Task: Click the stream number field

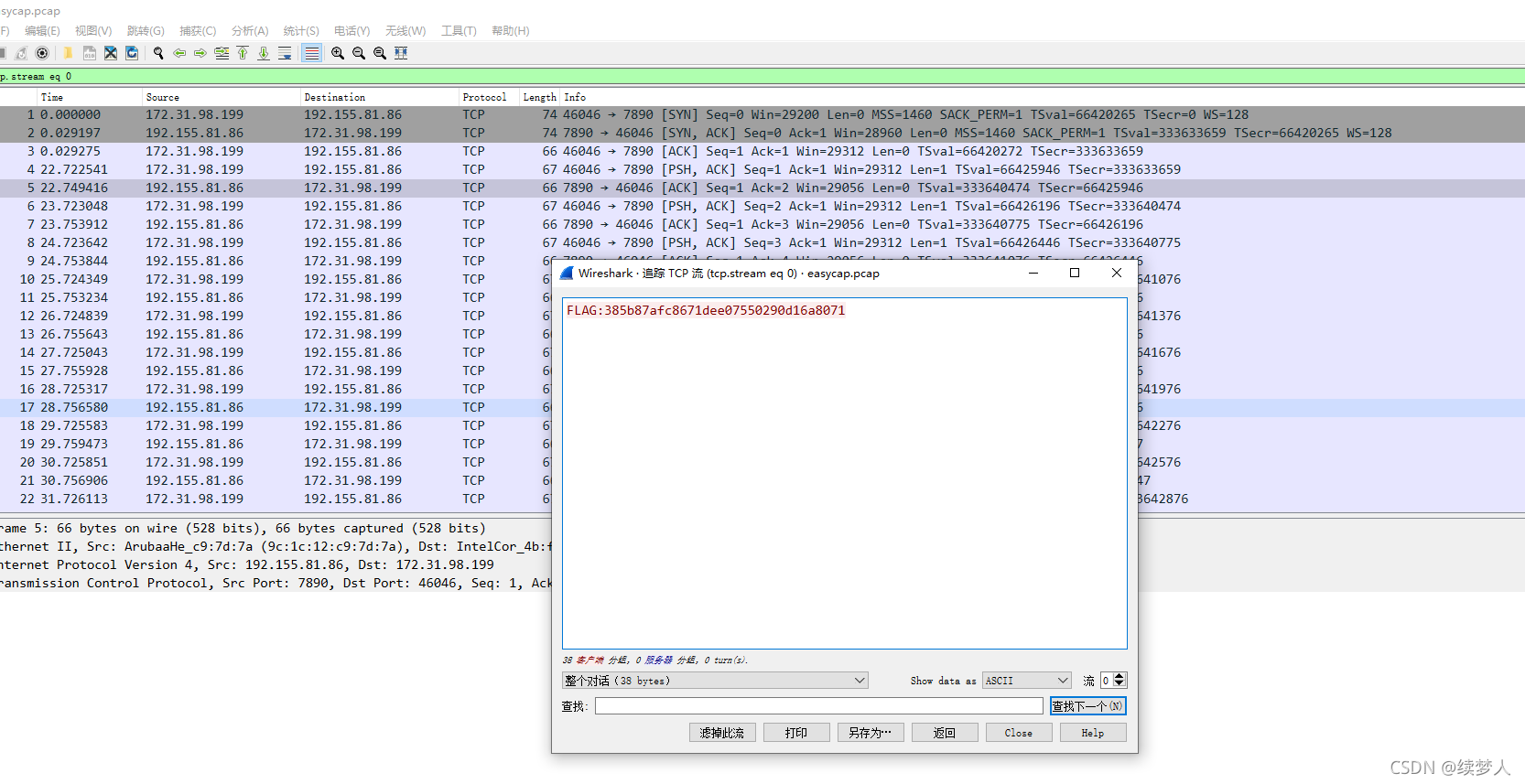Action: pos(1107,681)
